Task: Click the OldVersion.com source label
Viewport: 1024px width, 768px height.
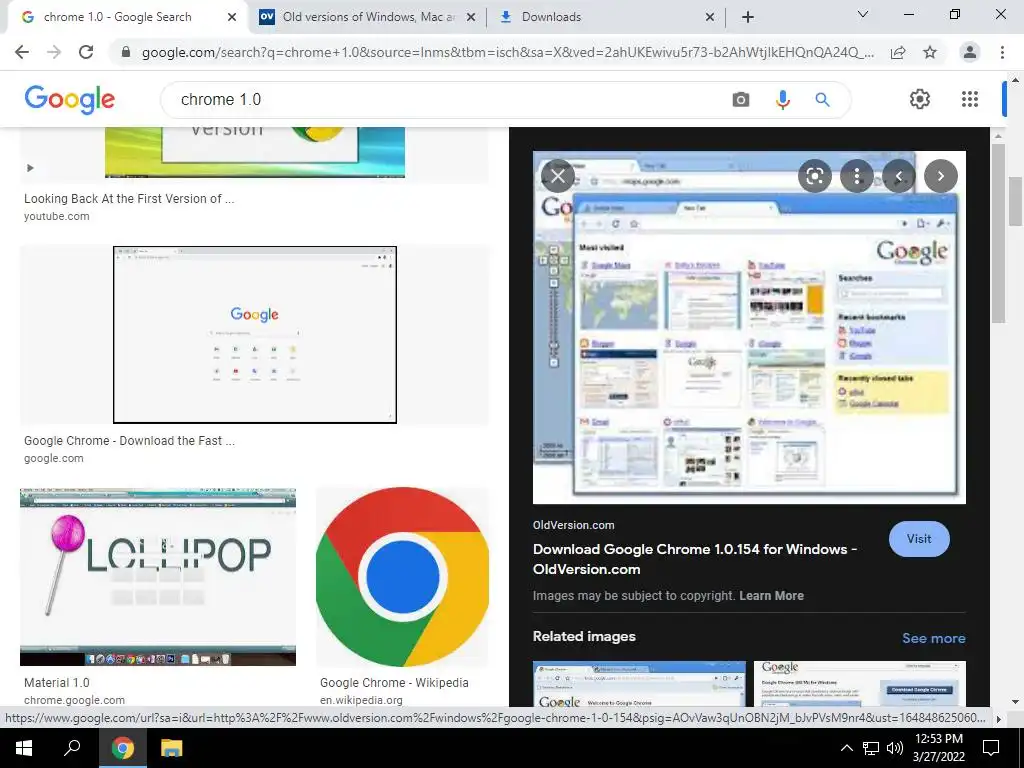Action: coord(573,525)
